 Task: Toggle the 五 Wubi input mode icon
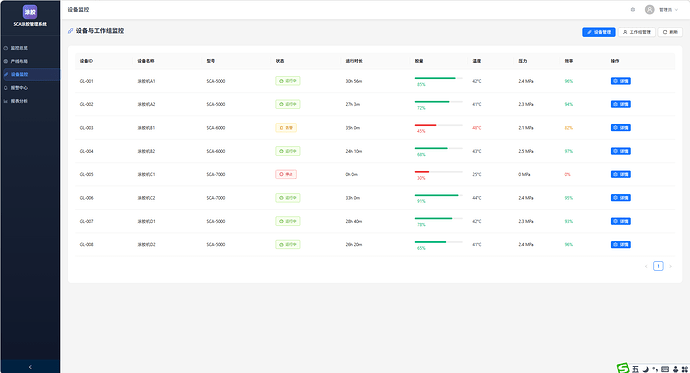coord(635,369)
